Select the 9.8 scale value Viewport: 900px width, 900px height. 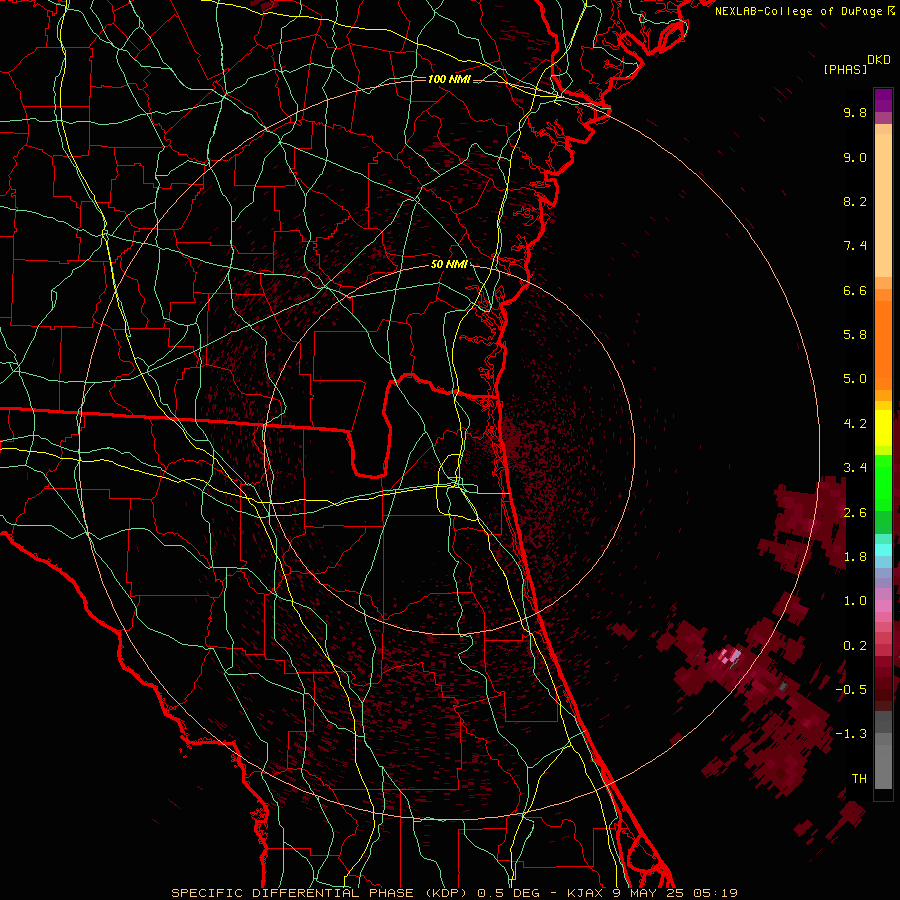tap(855, 112)
